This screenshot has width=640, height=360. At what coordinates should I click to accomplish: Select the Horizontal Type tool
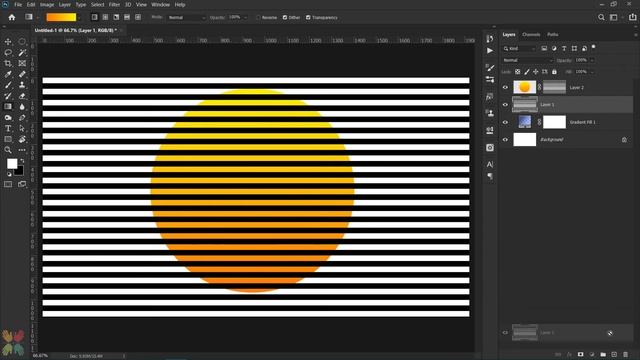coord(8,128)
